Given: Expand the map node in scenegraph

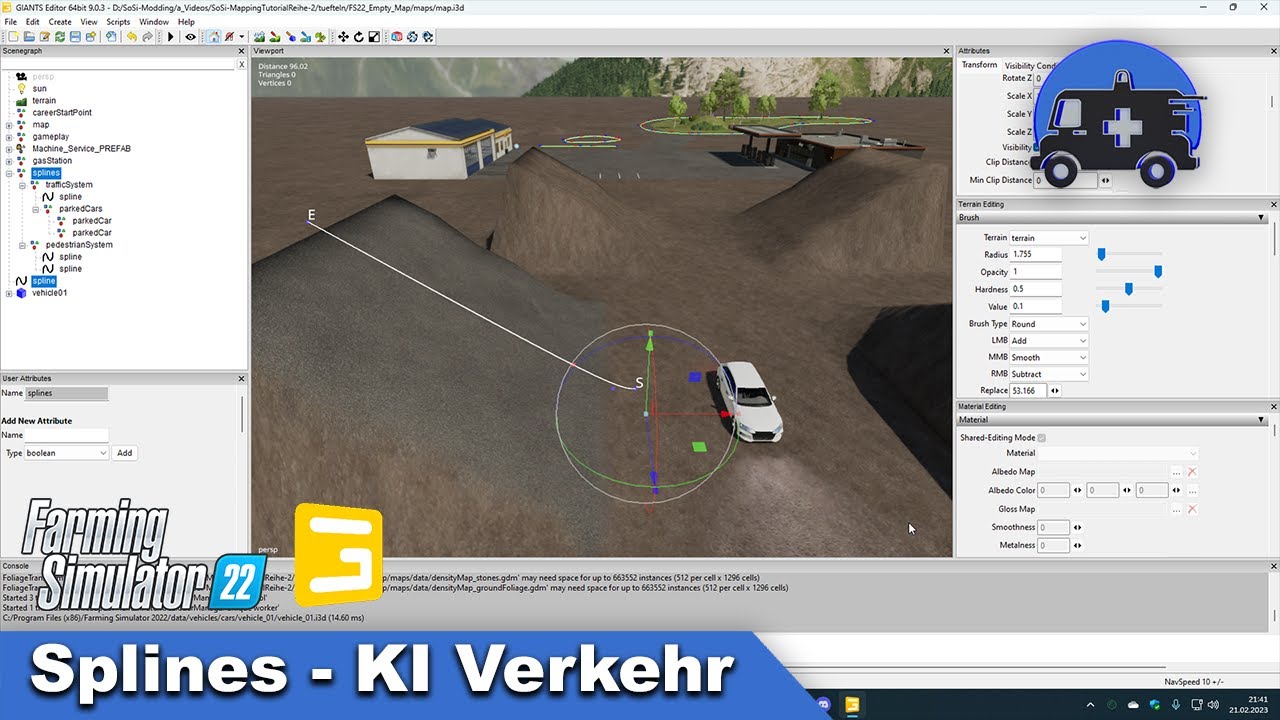Looking at the screenshot, I should [x=9, y=125].
